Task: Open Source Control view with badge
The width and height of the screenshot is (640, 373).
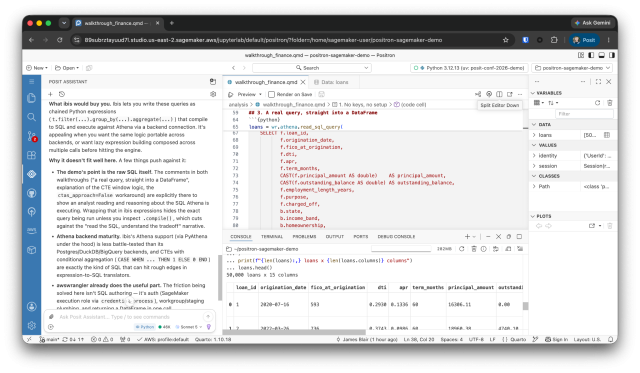Action: (x=31, y=136)
